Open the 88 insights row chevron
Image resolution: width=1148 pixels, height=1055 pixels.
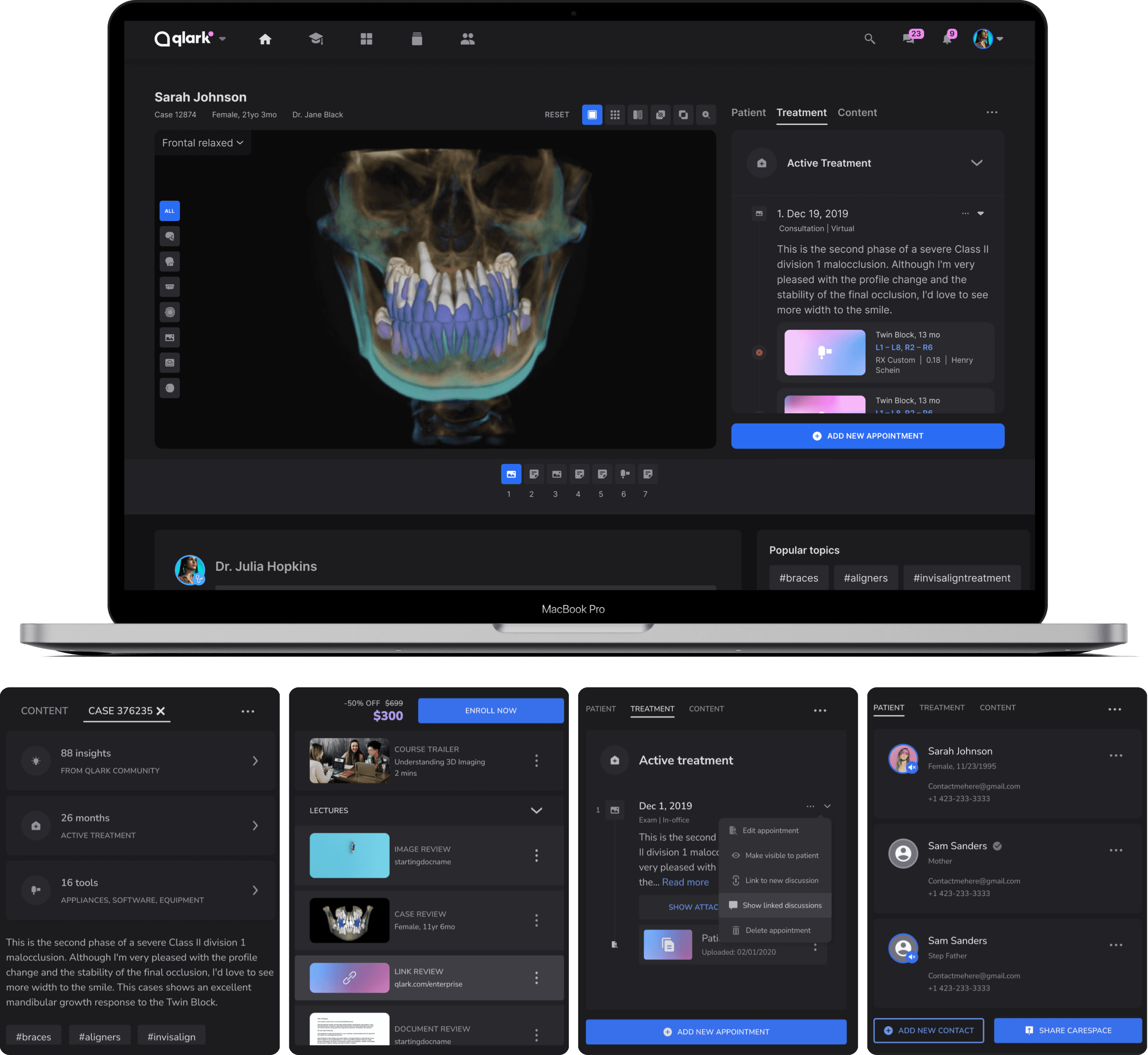point(255,761)
